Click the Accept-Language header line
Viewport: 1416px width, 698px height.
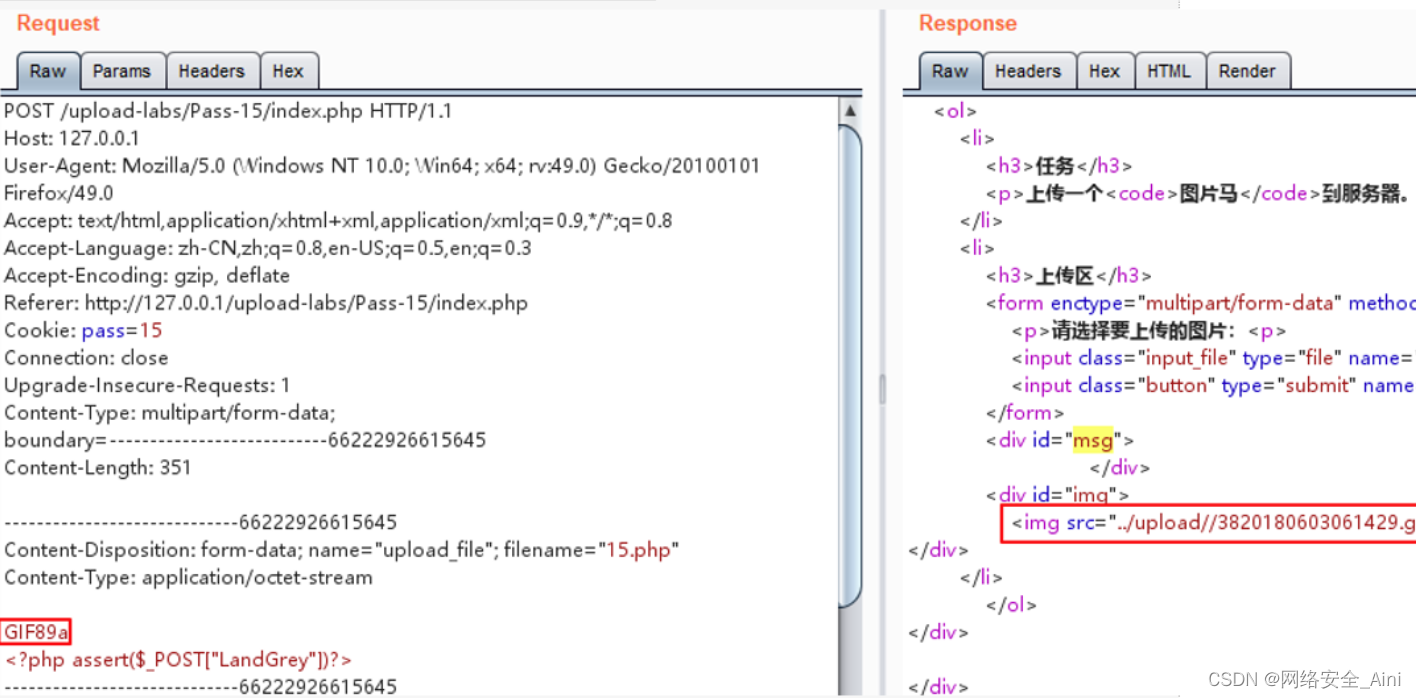[268, 248]
